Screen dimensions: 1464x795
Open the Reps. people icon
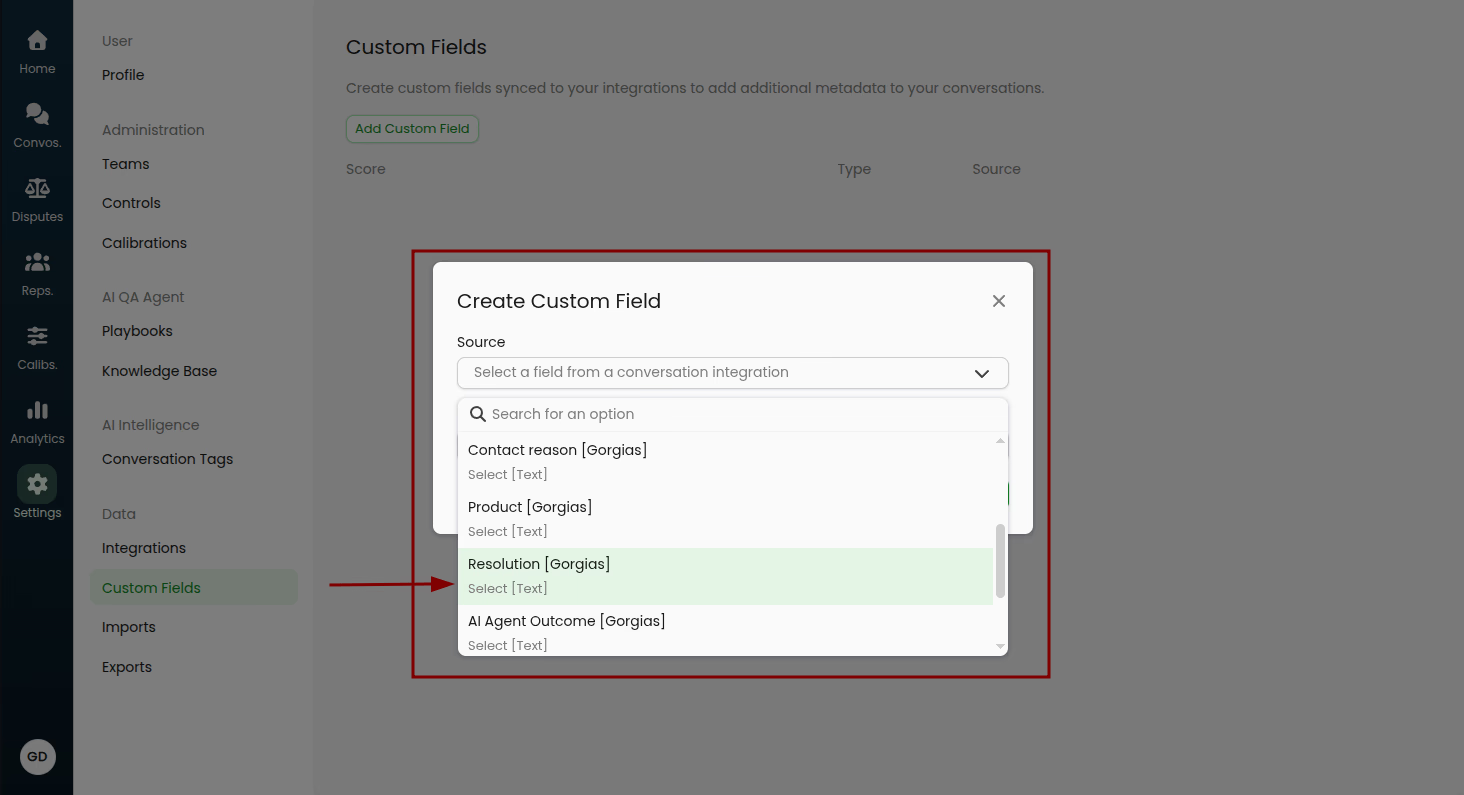[x=37, y=264]
